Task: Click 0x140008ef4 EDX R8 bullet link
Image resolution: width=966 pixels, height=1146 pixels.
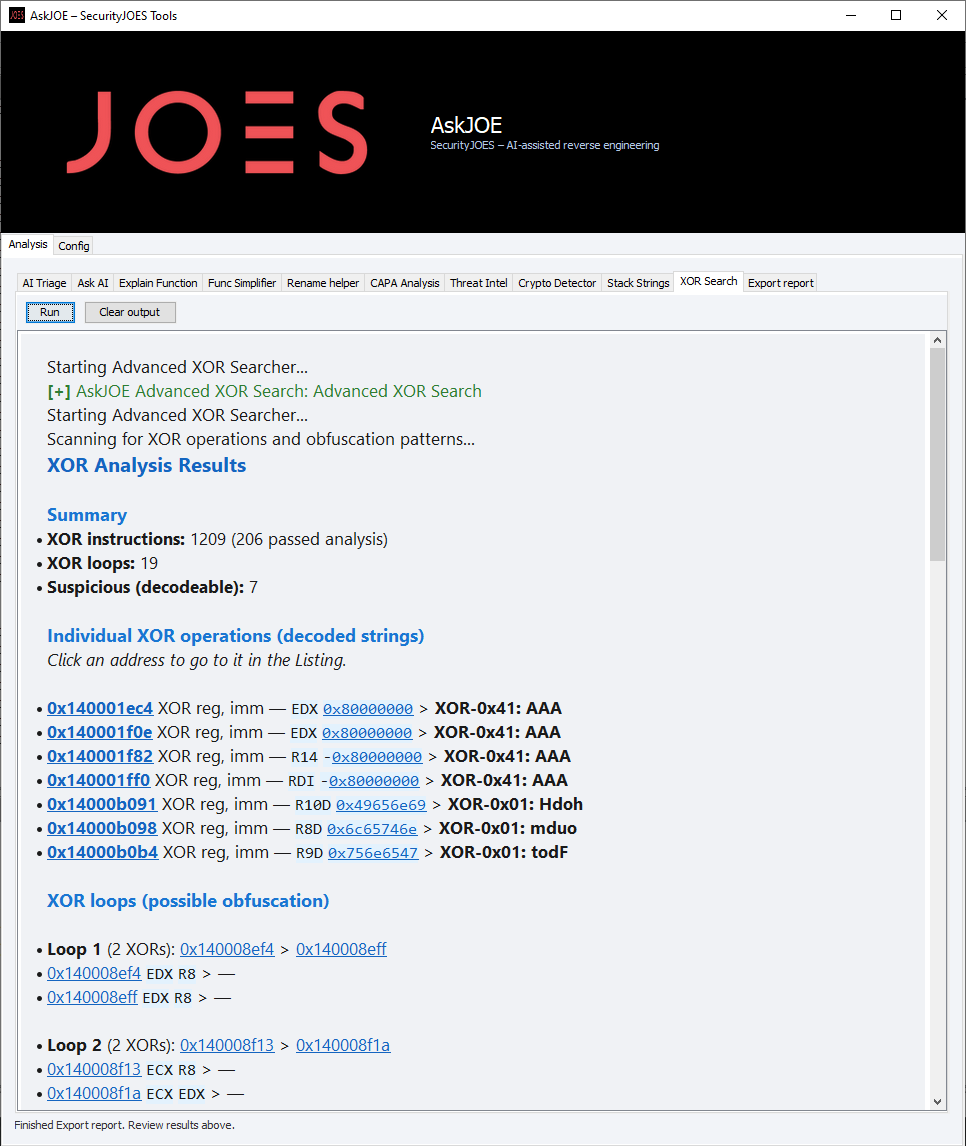Action: tap(94, 974)
